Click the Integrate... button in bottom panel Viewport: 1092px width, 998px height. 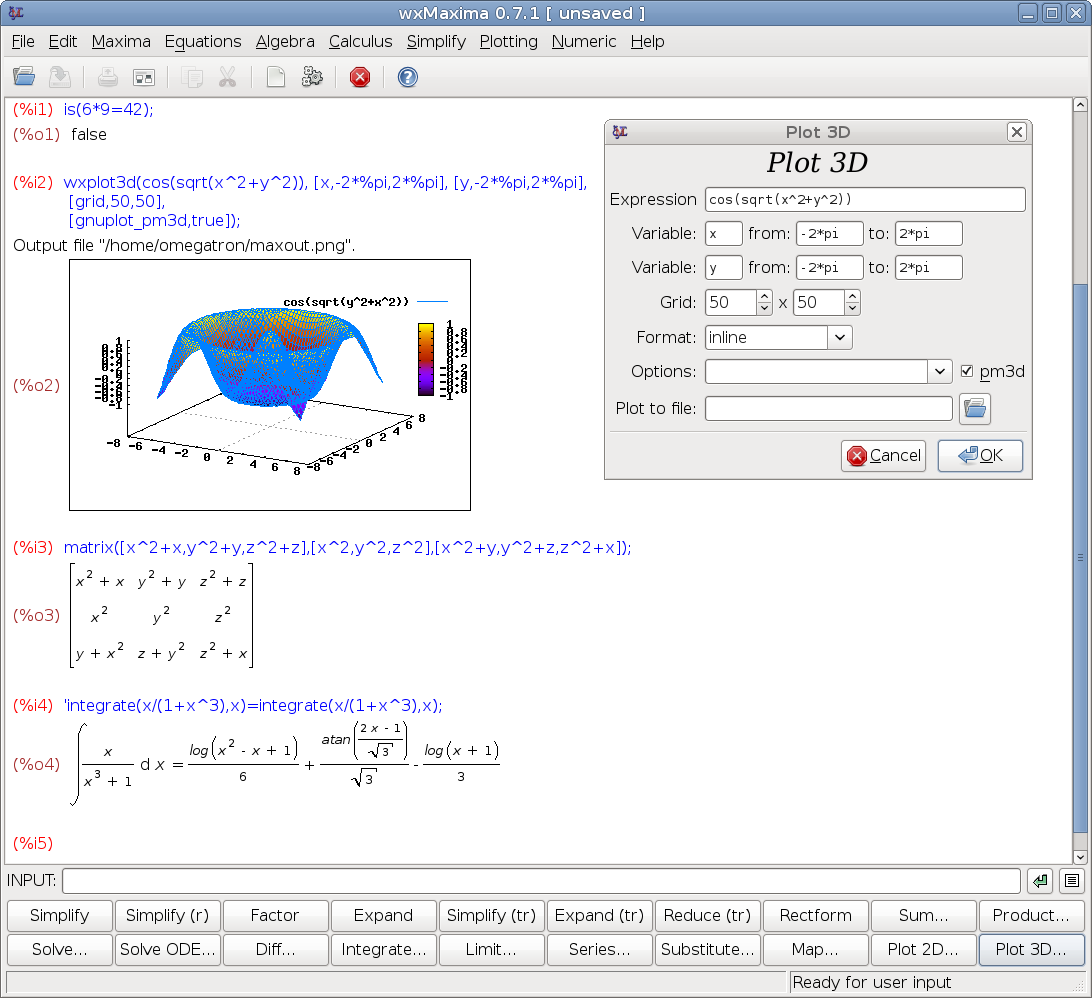coord(383,949)
